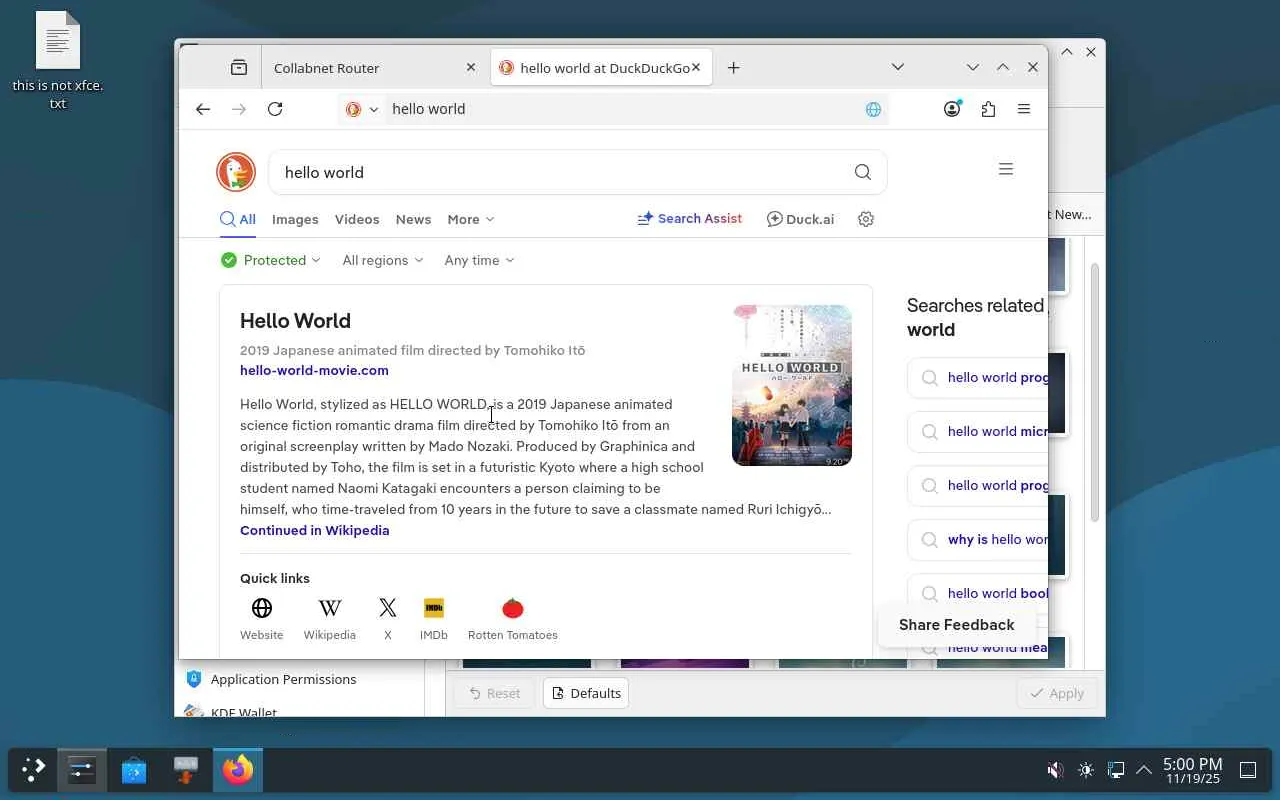Screen dimensions: 1280x800
Task: Open the network tray icon
Action: pos(1116,770)
